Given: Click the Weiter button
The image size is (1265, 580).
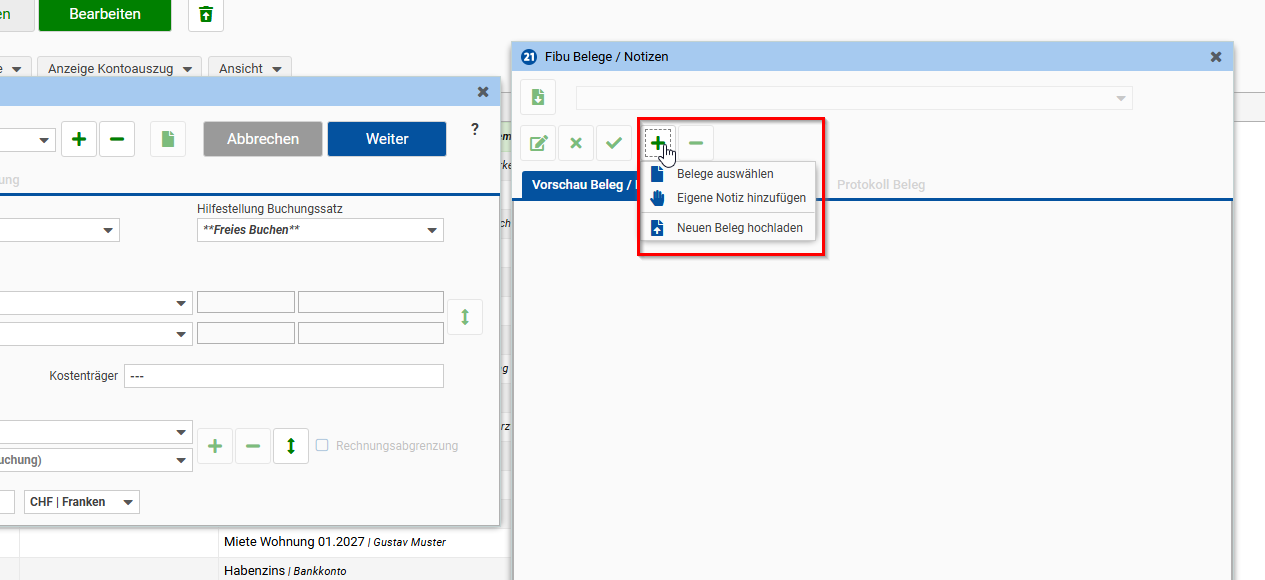Looking at the screenshot, I should tap(387, 139).
